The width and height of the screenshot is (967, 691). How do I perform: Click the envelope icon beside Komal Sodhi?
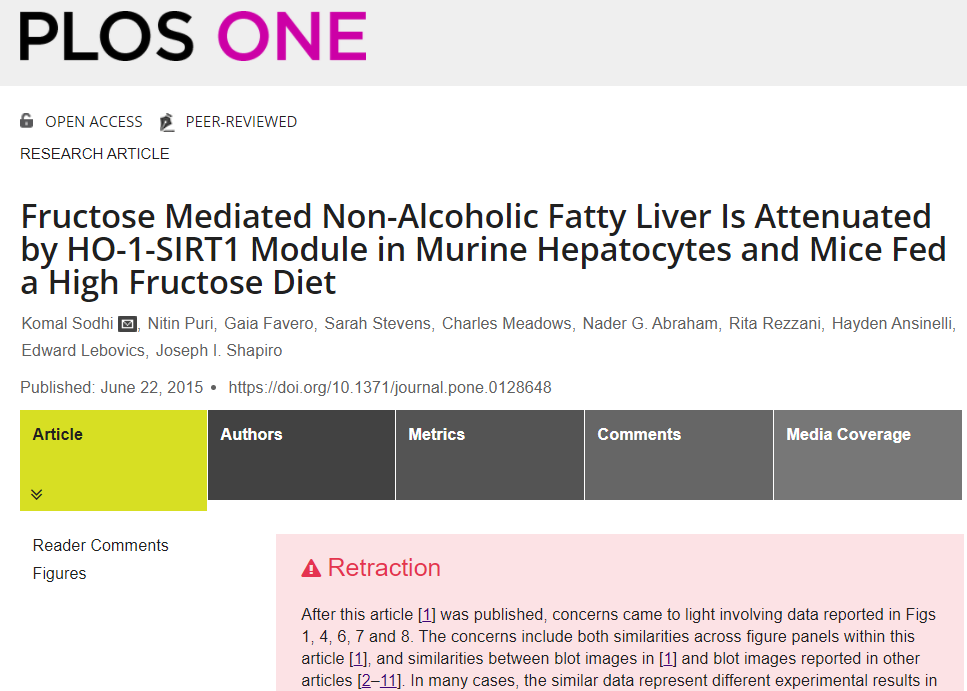(127, 324)
